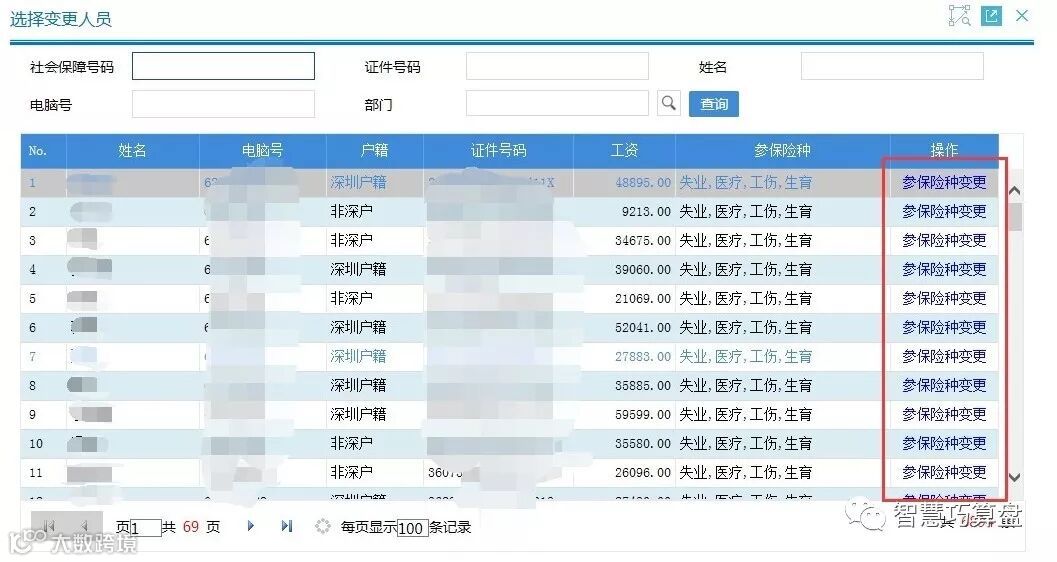Image resolution: width=1057 pixels, height=562 pixels.
Task: Focus the 部门 input field
Action: click(x=557, y=104)
